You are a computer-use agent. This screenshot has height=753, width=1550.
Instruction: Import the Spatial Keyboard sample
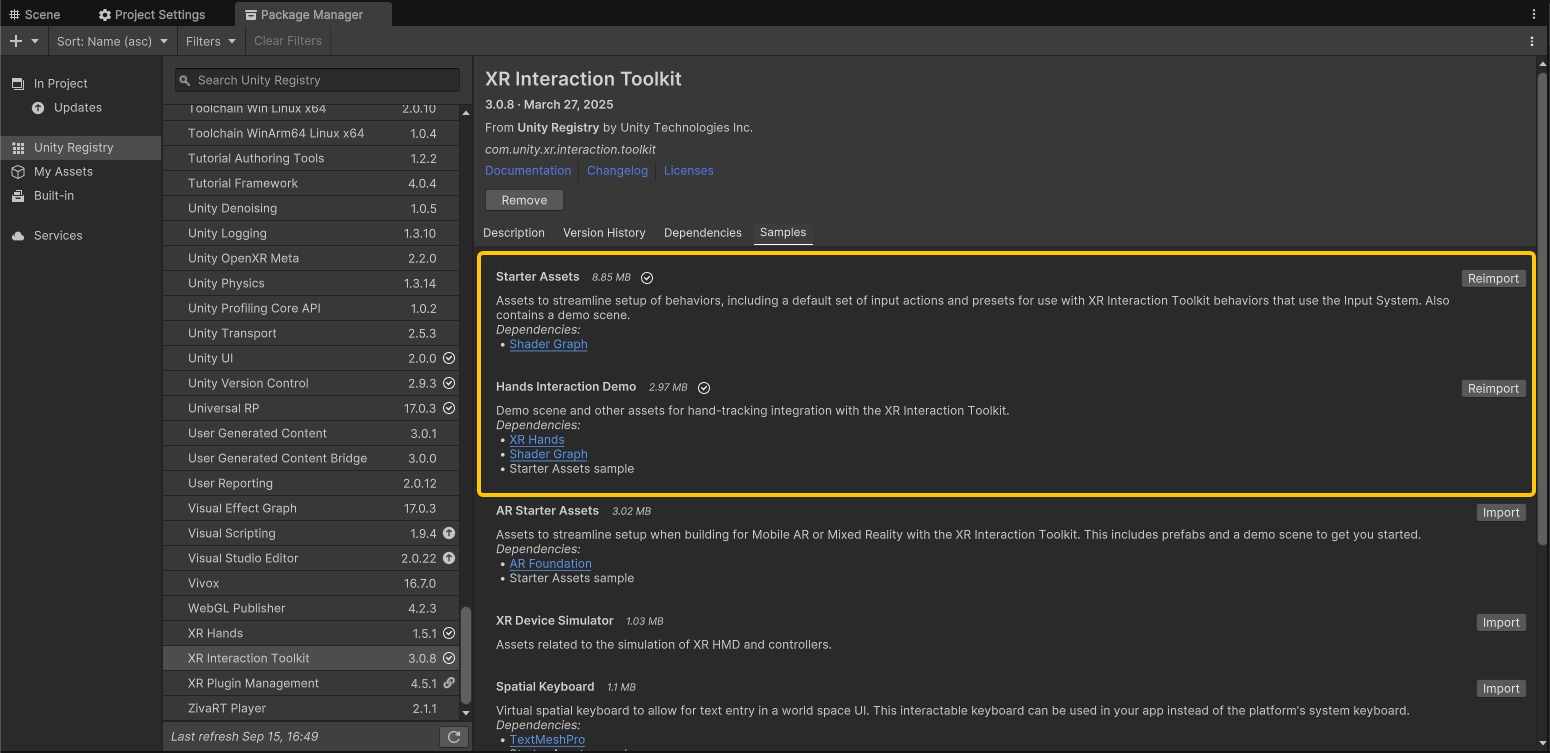pos(1501,689)
